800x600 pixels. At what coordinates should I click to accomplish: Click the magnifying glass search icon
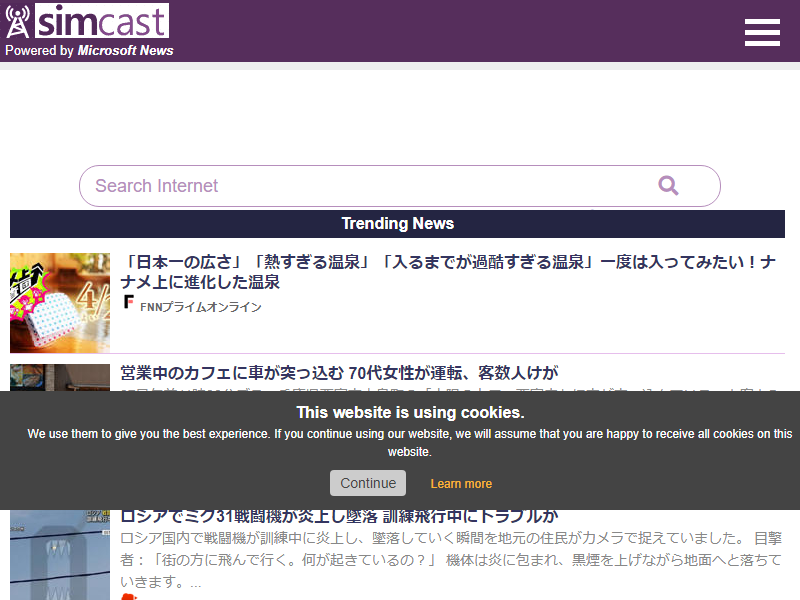pos(668,185)
